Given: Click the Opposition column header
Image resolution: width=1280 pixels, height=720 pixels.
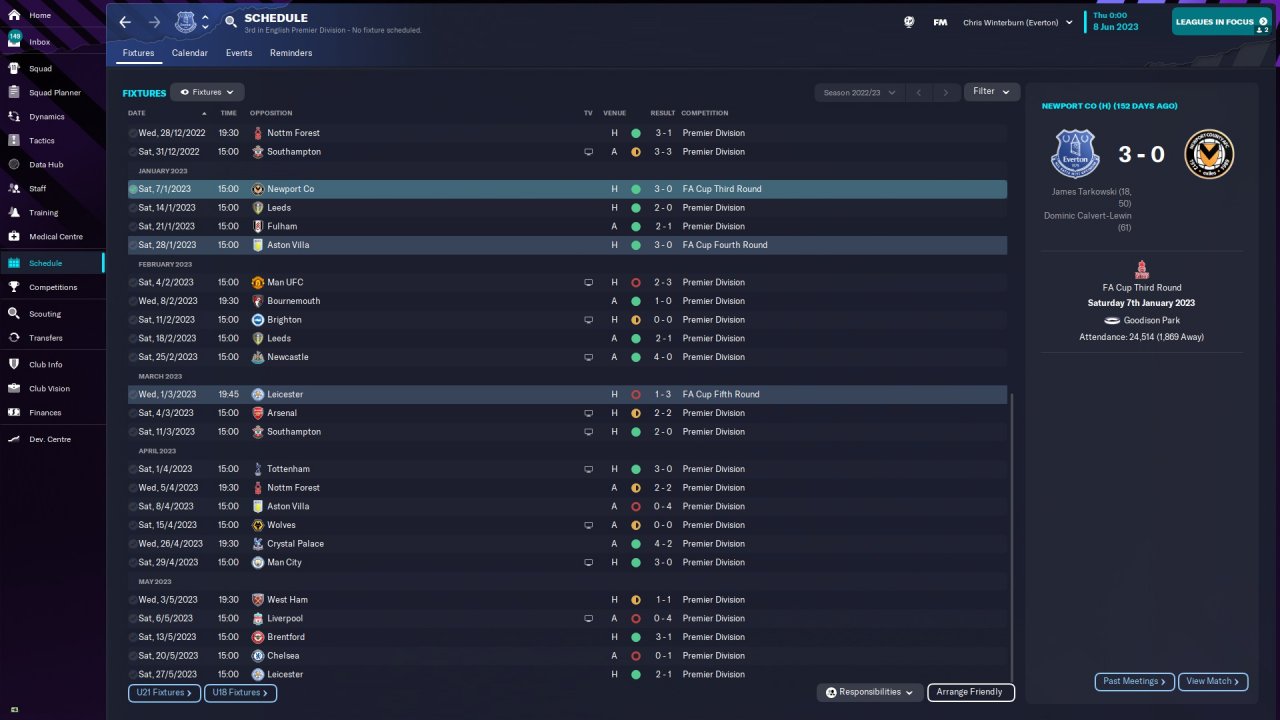Looking at the screenshot, I should pos(271,113).
